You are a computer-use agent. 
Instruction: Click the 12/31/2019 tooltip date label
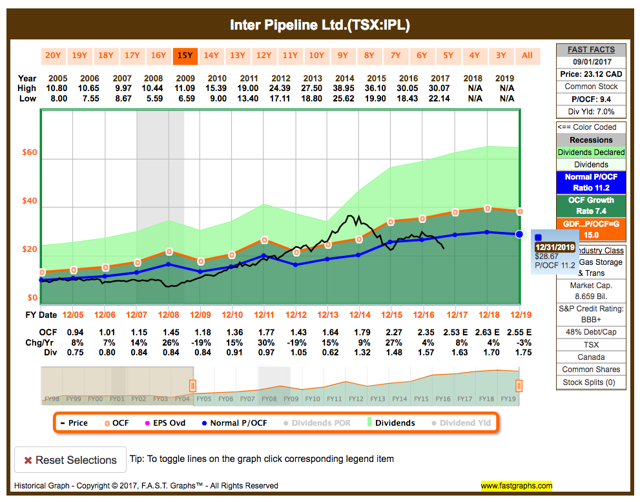click(555, 247)
